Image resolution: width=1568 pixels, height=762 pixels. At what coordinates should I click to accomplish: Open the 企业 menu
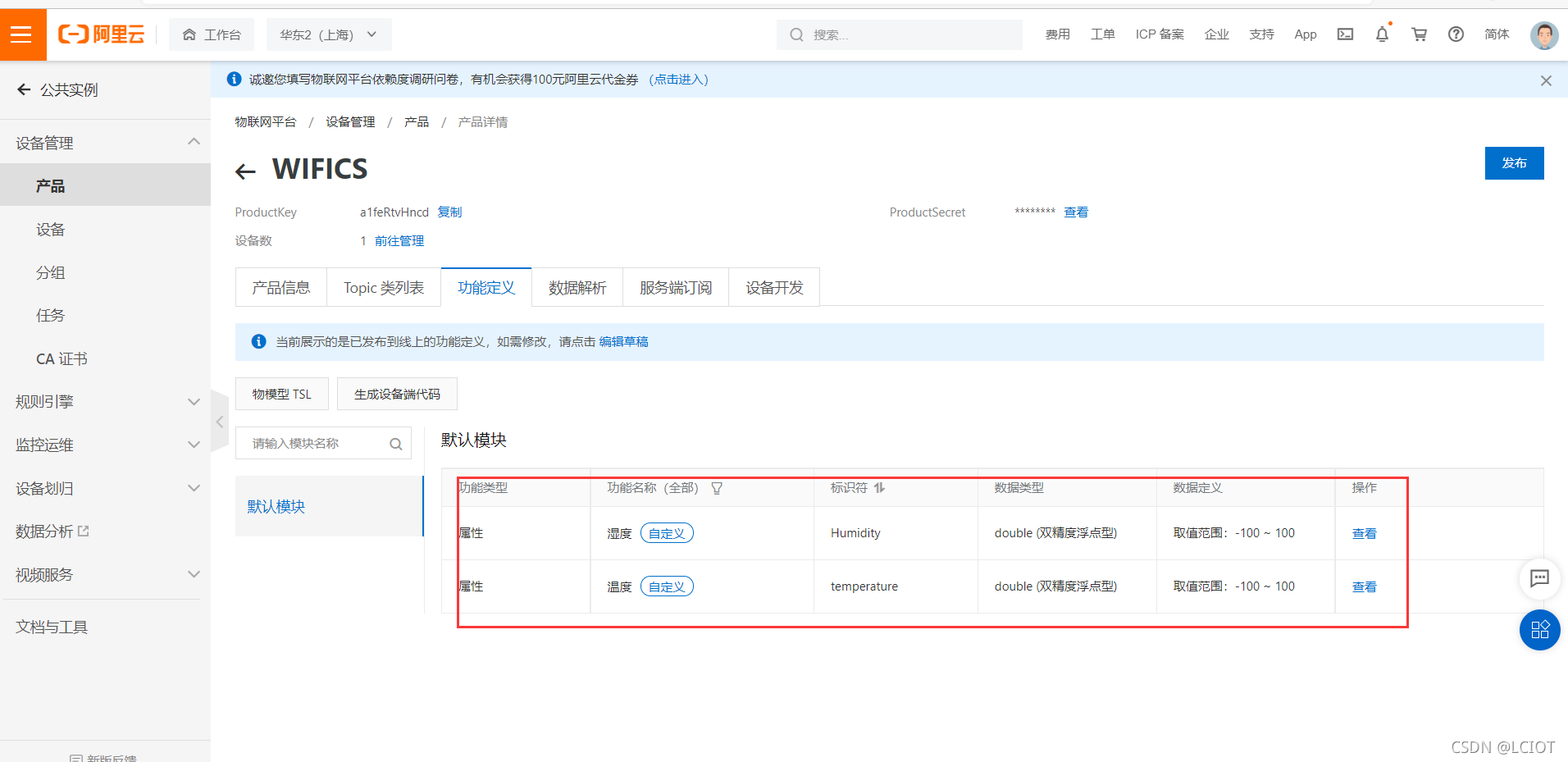coord(1216,34)
